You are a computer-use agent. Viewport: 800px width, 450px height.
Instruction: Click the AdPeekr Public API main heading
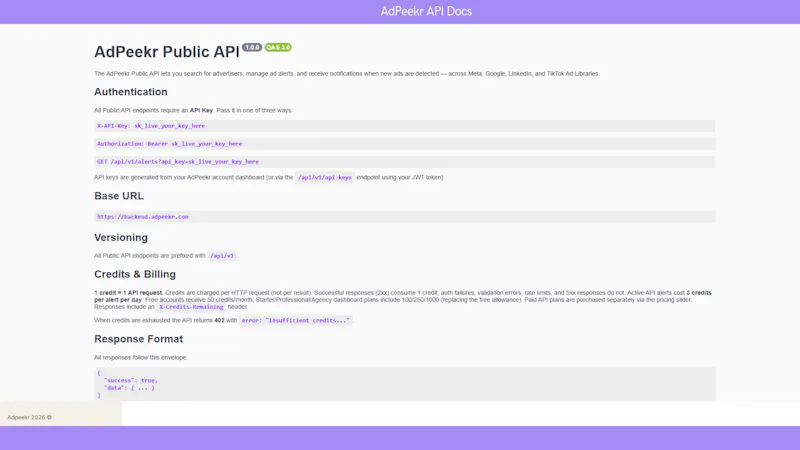pyautogui.click(x=166, y=52)
